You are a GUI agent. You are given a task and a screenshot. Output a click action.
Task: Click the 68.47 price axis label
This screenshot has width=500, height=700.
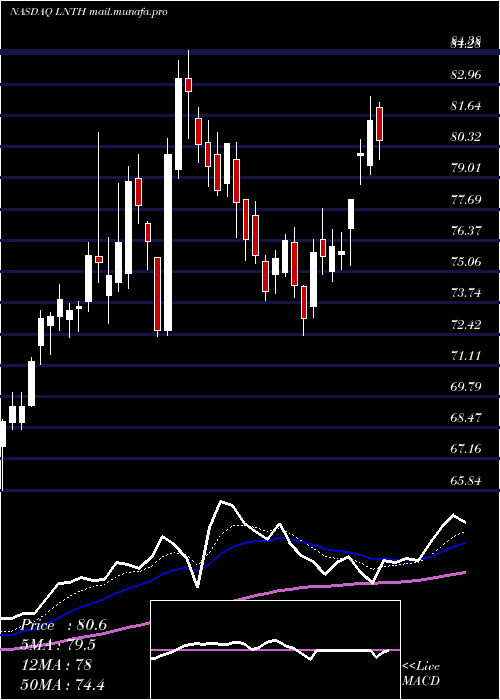point(466,418)
